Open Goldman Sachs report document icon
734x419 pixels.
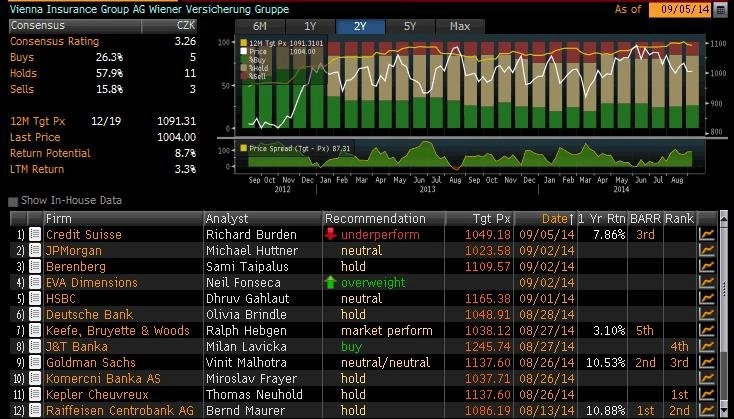pyautogui.click(x=35, y=362)
